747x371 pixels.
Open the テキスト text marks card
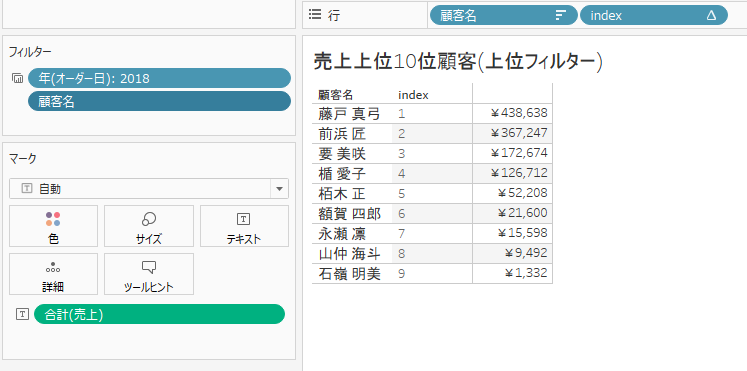tap(244, 226)
